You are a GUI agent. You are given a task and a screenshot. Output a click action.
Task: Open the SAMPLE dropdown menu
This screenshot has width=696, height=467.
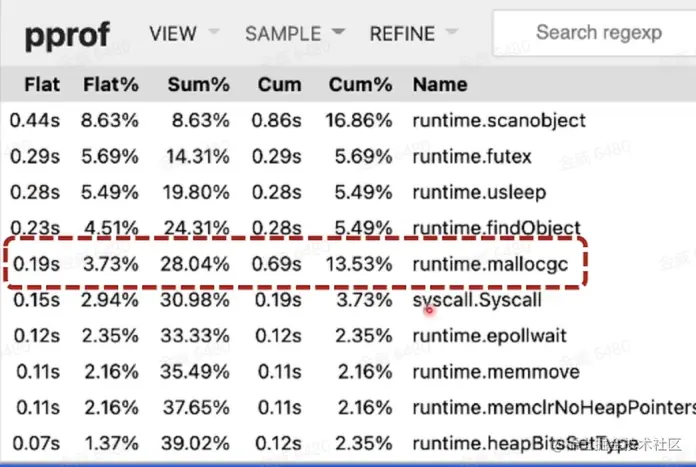pyautogui.click(x=295, y=33)
